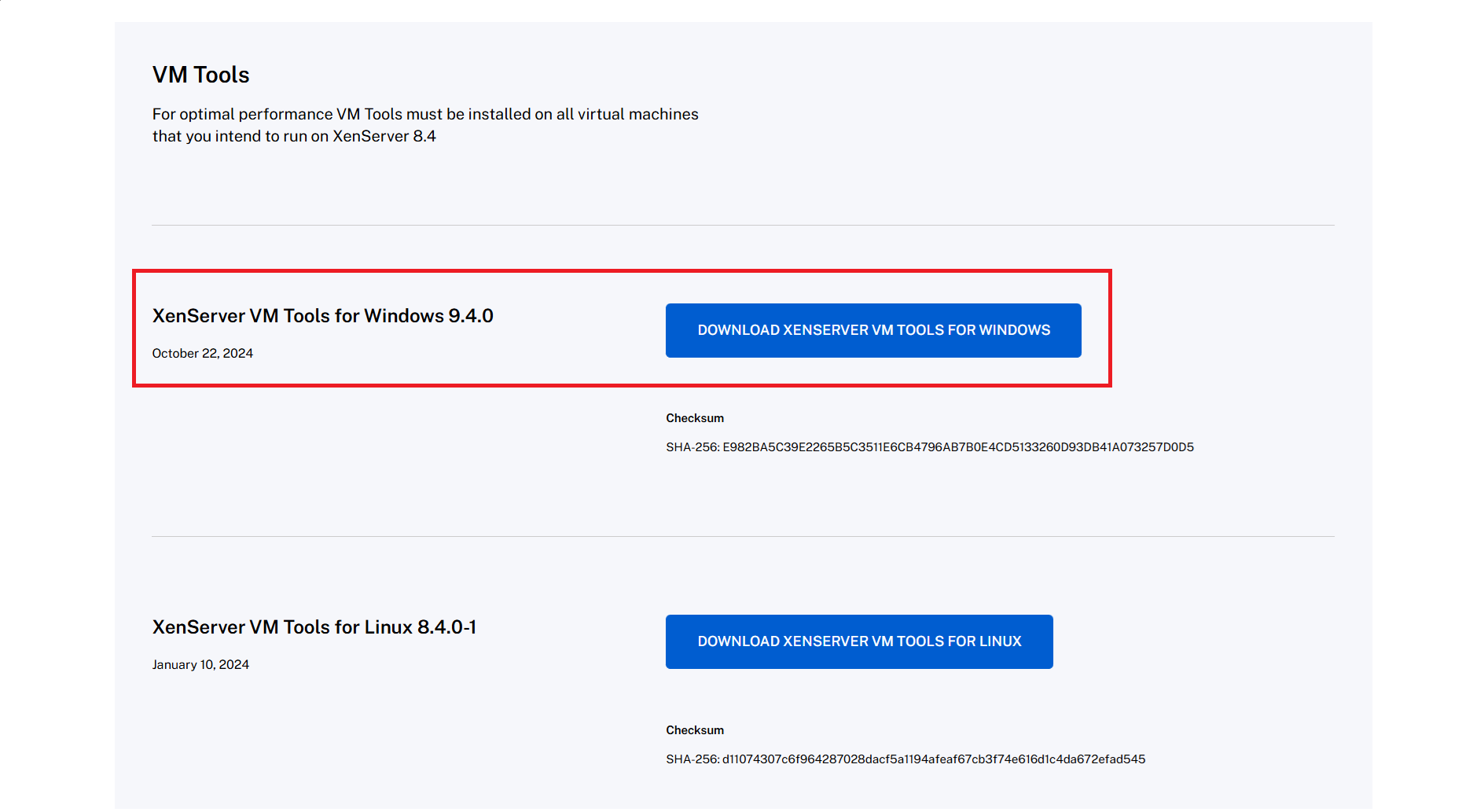
Task: Download XenServer VM Tools for Windows
Action: [873, 330]
